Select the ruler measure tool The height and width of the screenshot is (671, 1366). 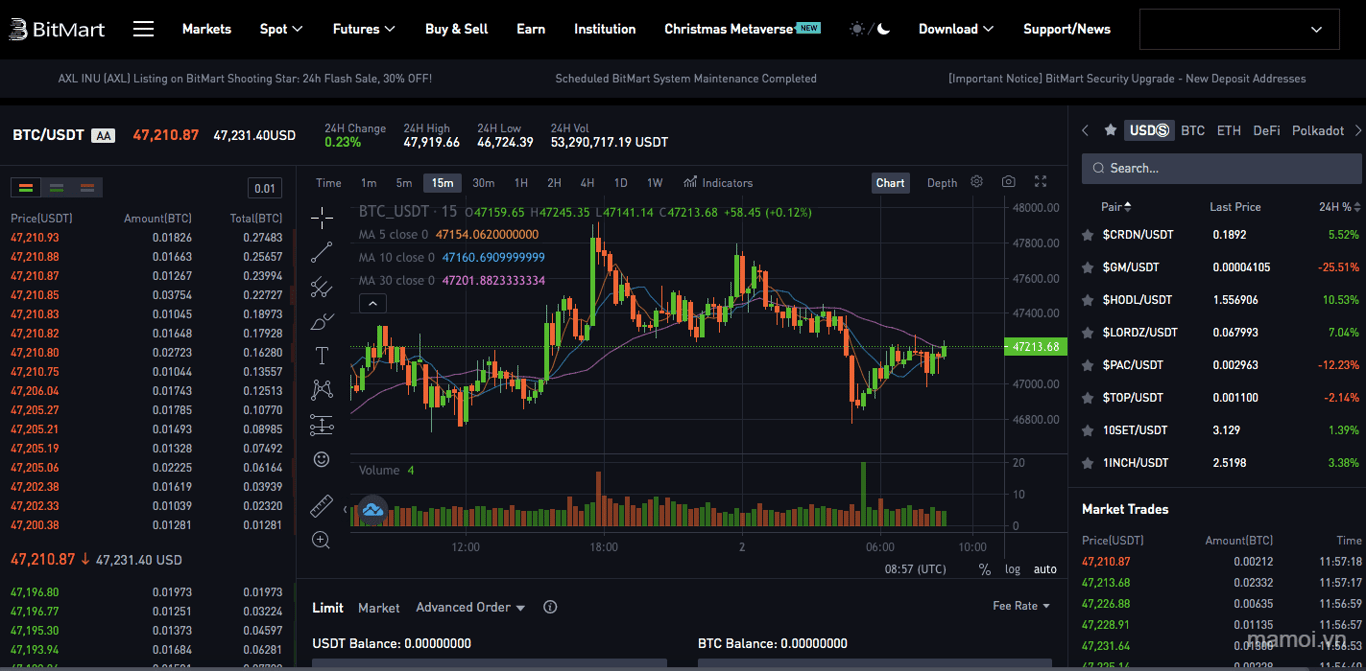click(322, 505)
